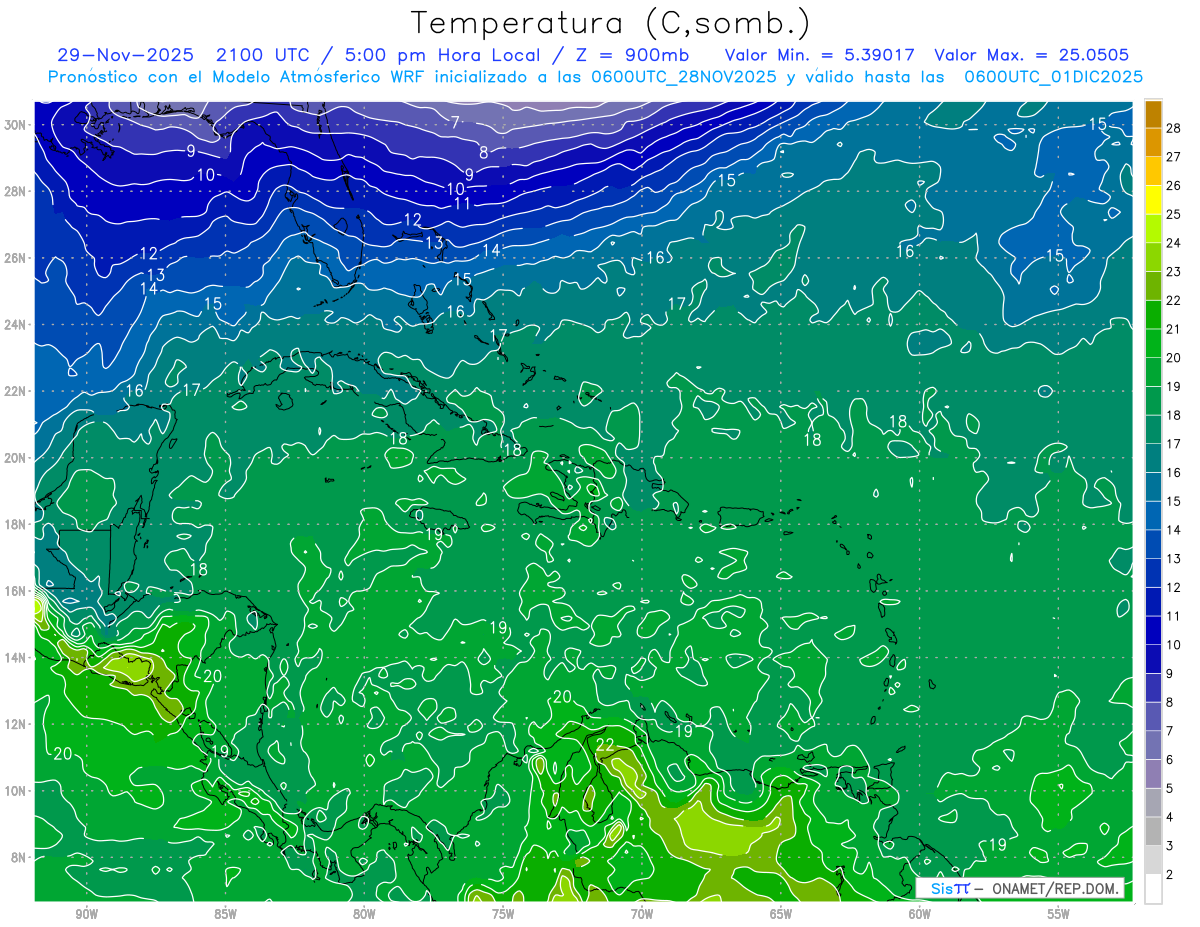Click the "75W" longitude label
The width and height of the screenshot is (1200, 927).
point(503,914)
